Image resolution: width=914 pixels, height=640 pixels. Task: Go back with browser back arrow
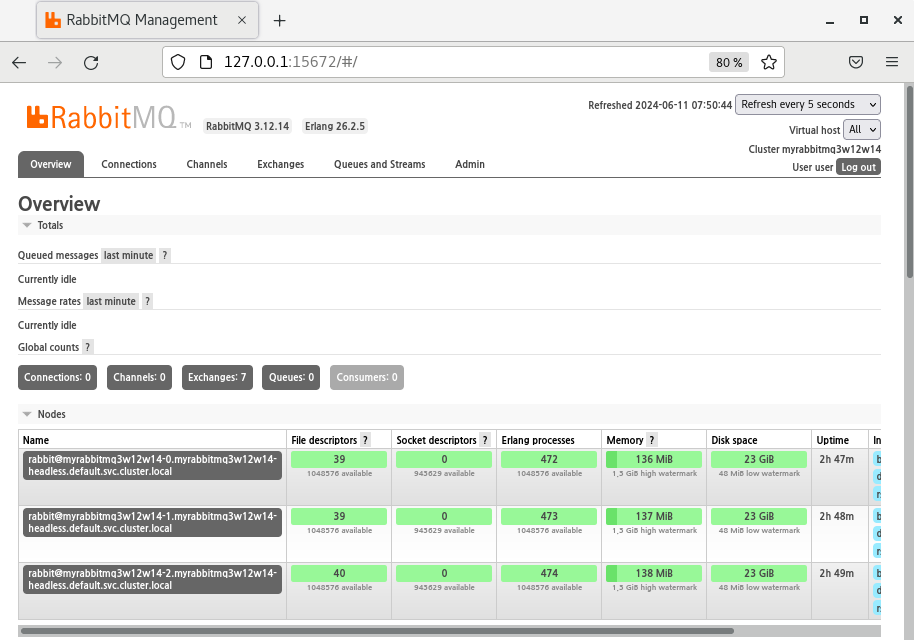click(x=19, y=62)
